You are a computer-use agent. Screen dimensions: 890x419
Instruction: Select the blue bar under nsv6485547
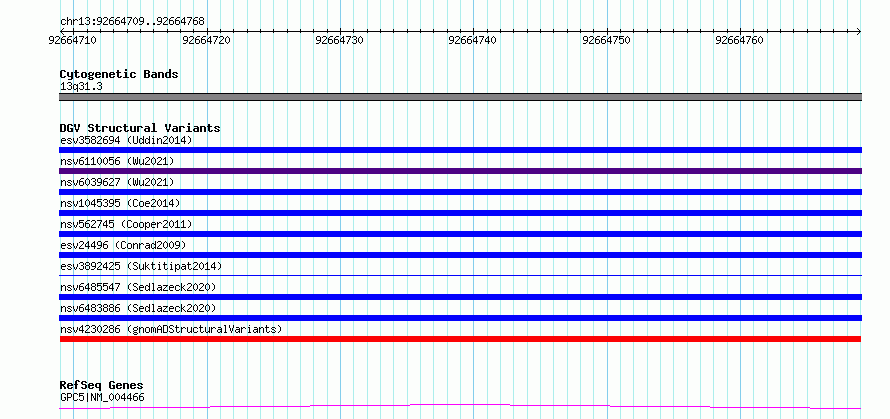point(460,297)
